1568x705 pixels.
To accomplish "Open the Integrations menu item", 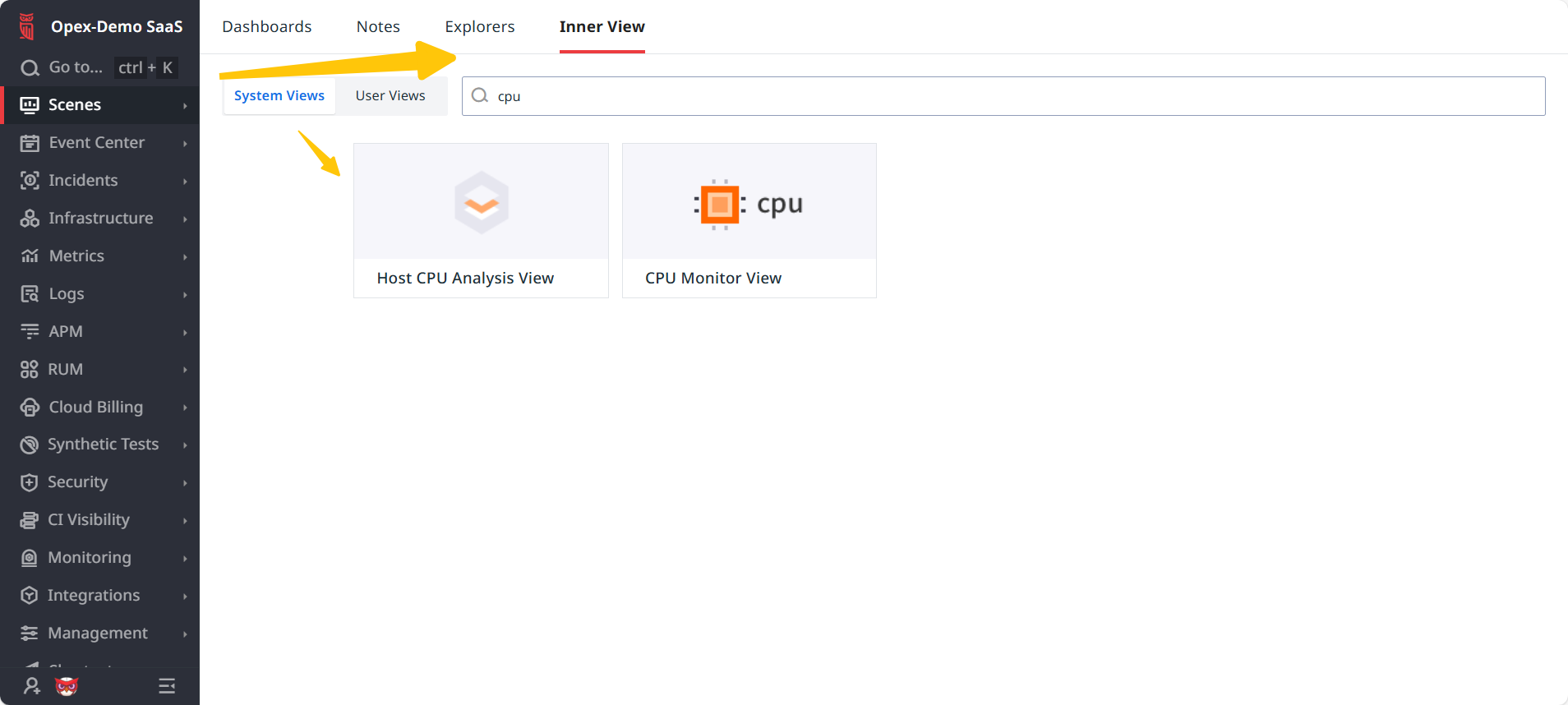I will [94, 596].
